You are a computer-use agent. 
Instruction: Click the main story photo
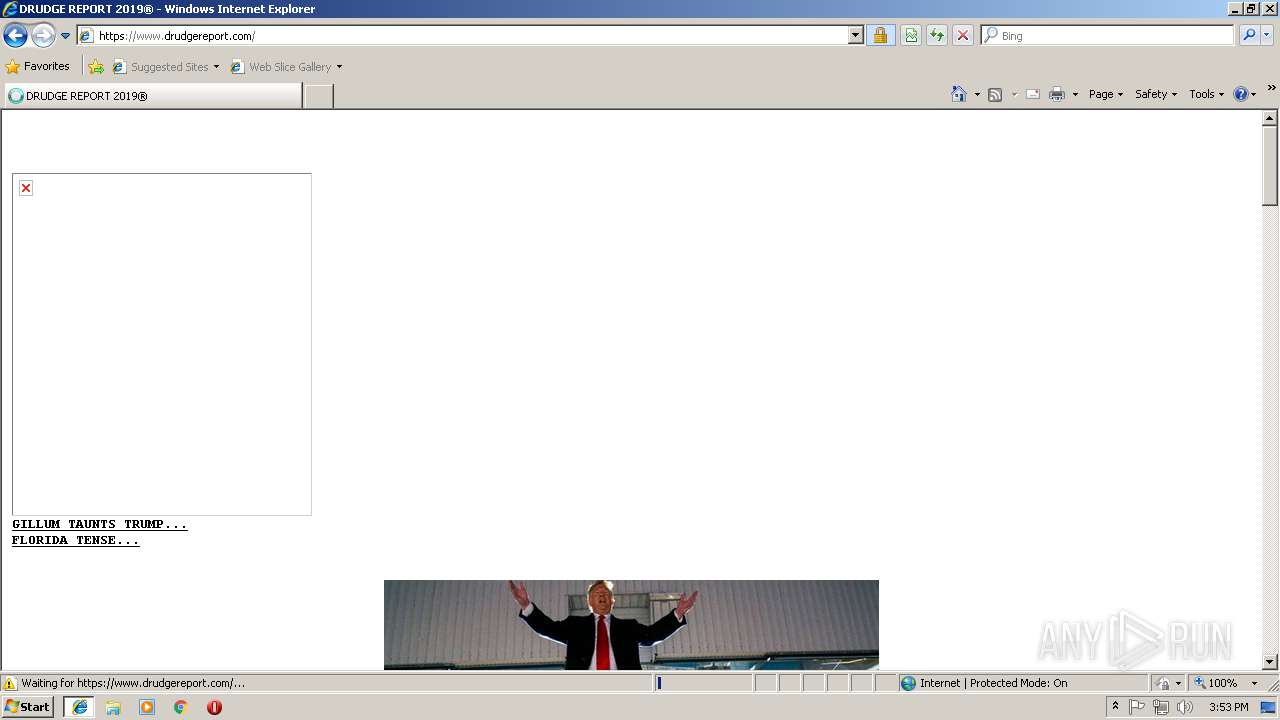(x=631, y=625)
